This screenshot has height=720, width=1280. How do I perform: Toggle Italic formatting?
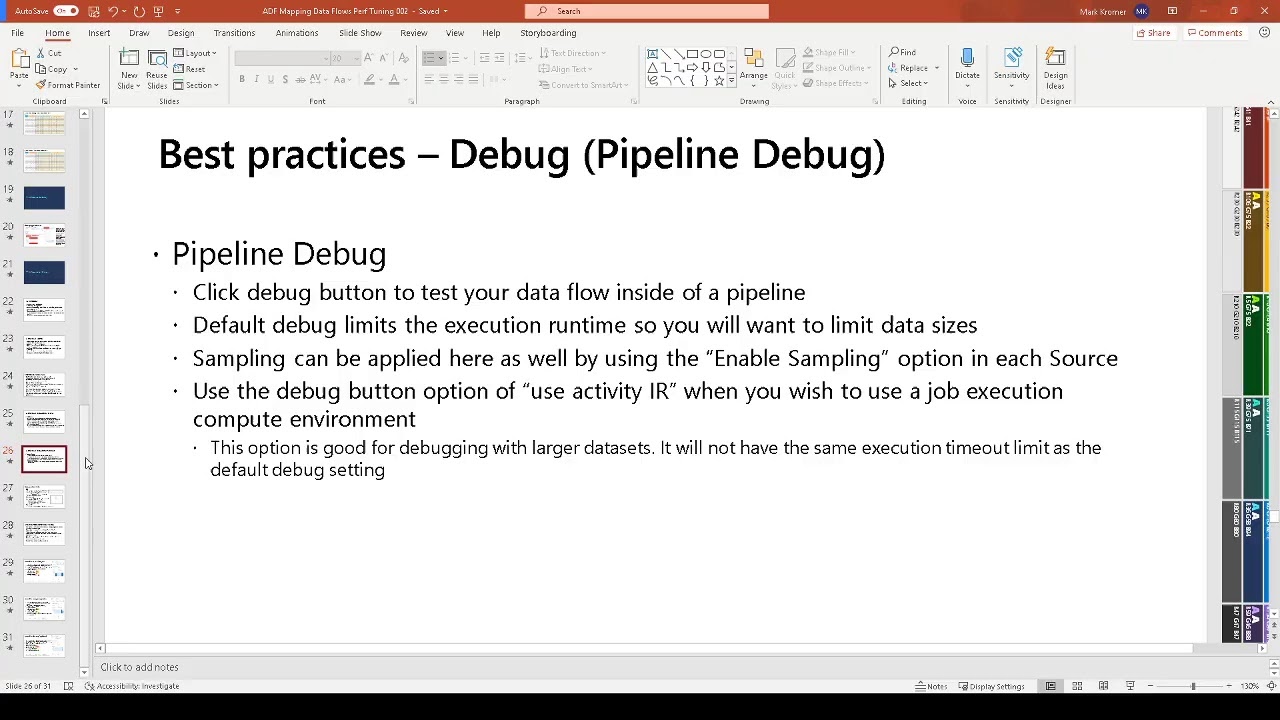click(x=256, y=79)
